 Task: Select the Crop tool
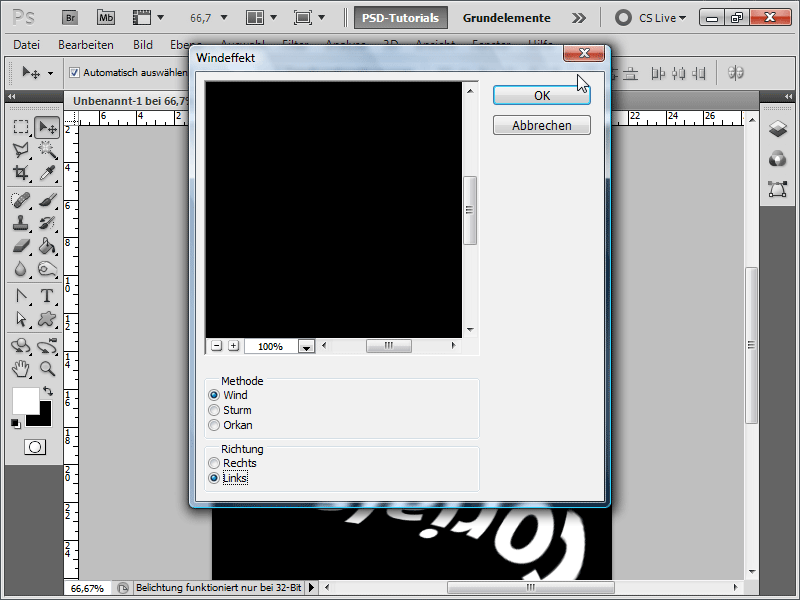[21, 173]
